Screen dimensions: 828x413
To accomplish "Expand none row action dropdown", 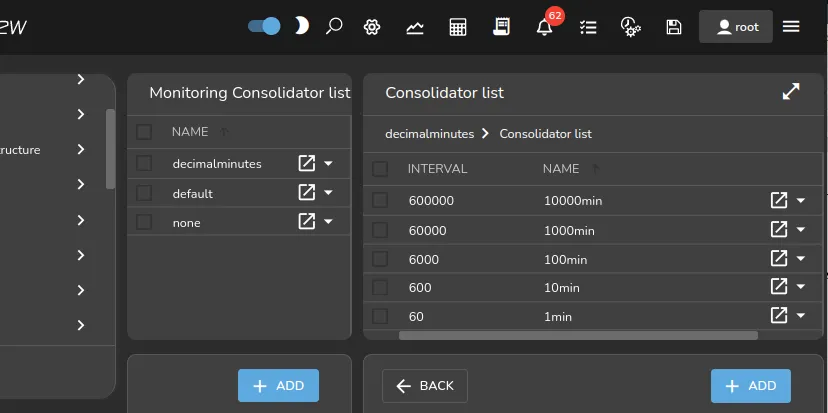I will tap(328, 222).
